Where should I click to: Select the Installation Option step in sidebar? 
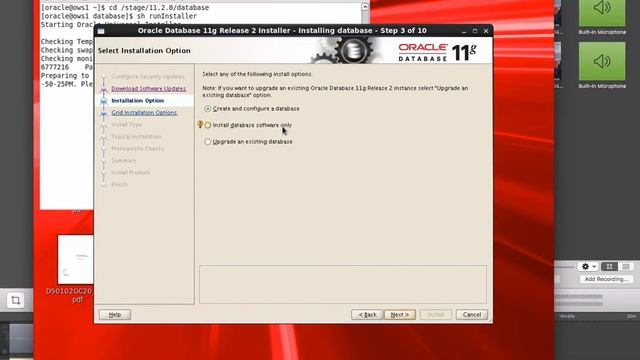point(138,100)
